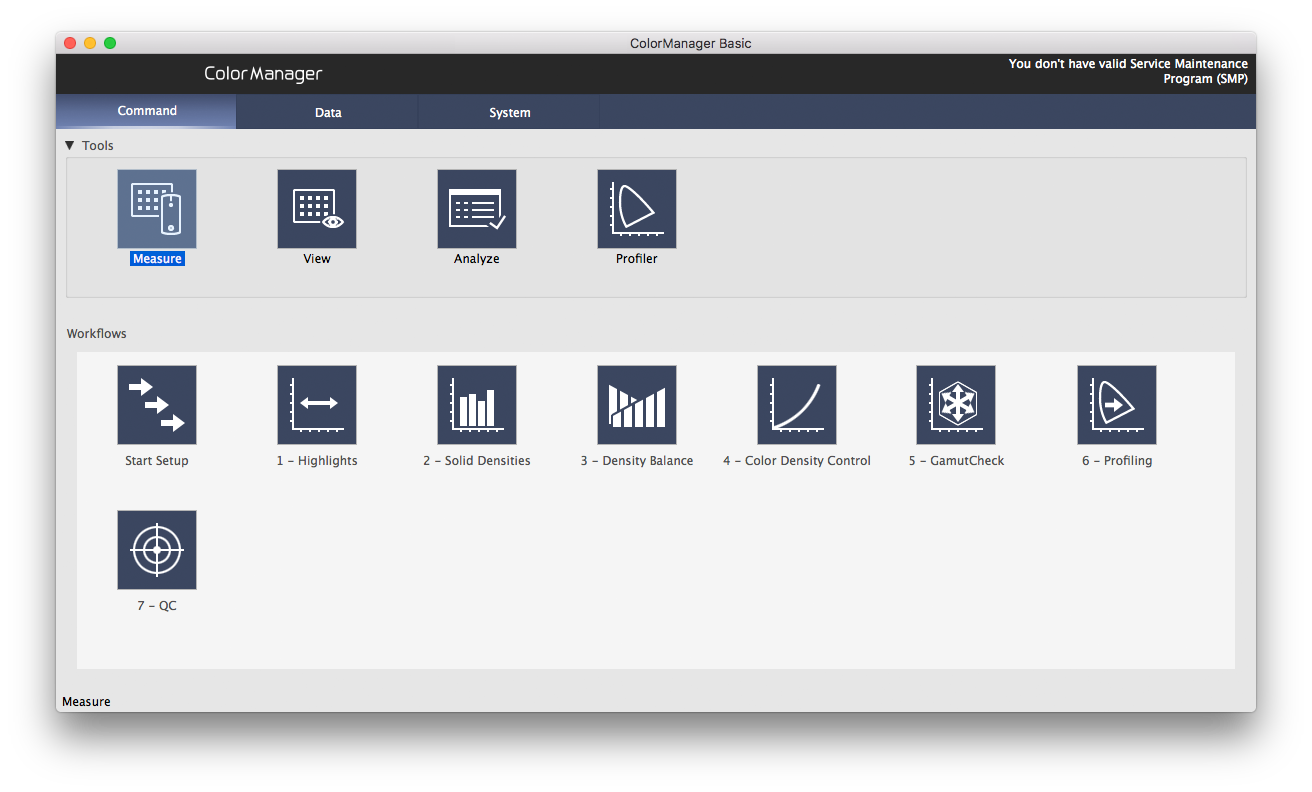The width and height of the screenshot is (1312, 792).
Task: Launch the View tool icon
Action: pos(317,209)
